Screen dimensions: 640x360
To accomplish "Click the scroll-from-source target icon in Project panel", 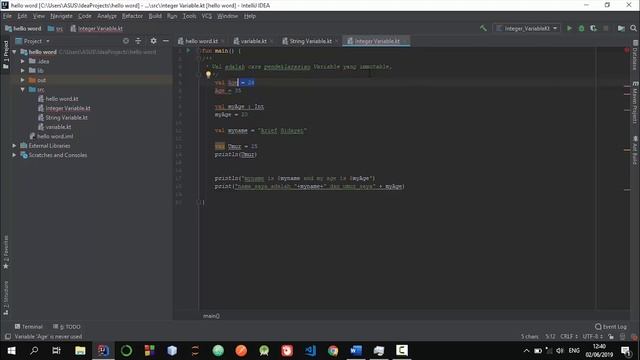I will (126, 41).
